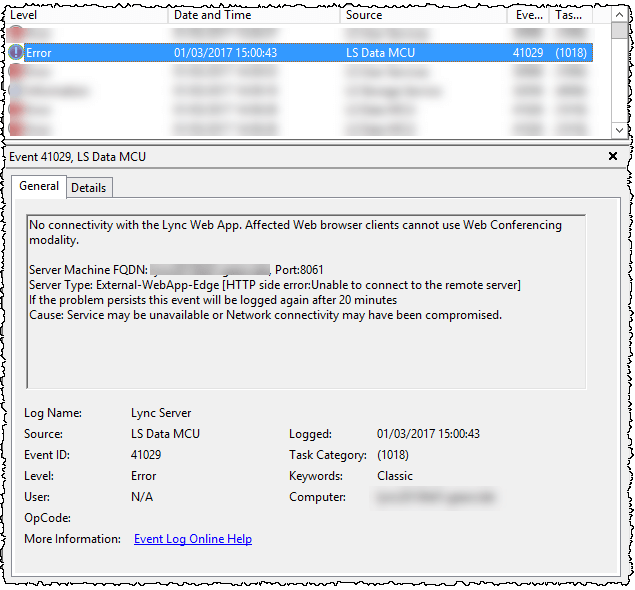This screenshot has height=590, width=635.
Task: Sort by the Source column header
Action: point(423,15)
